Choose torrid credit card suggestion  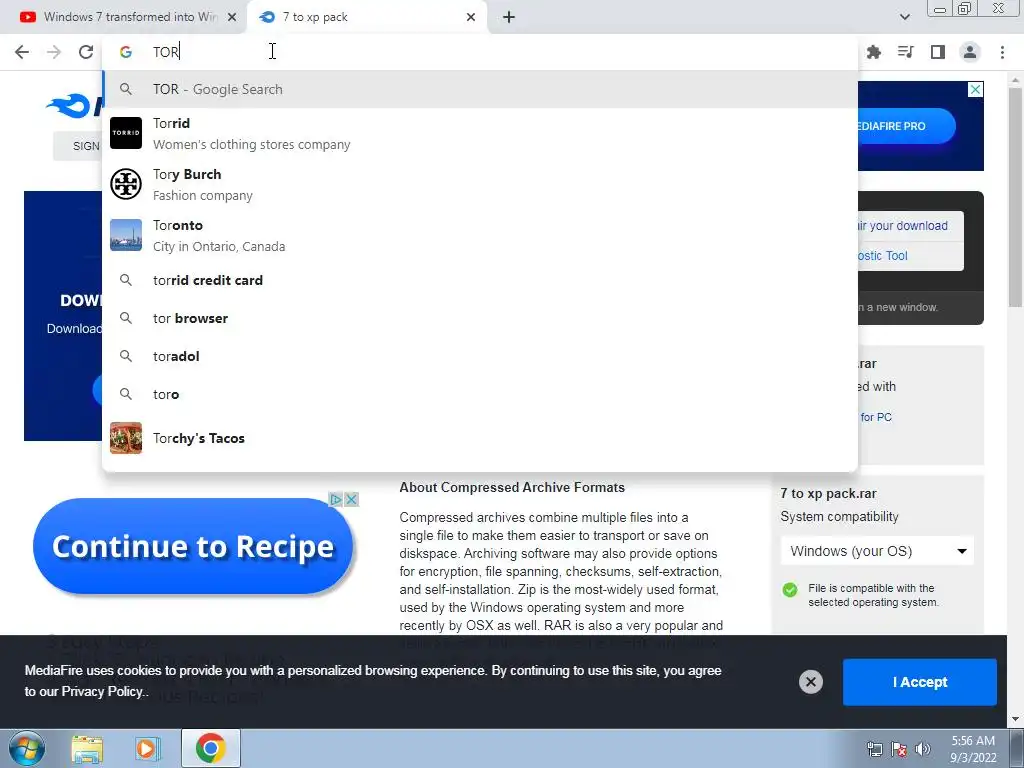click(x=480, y=280)
